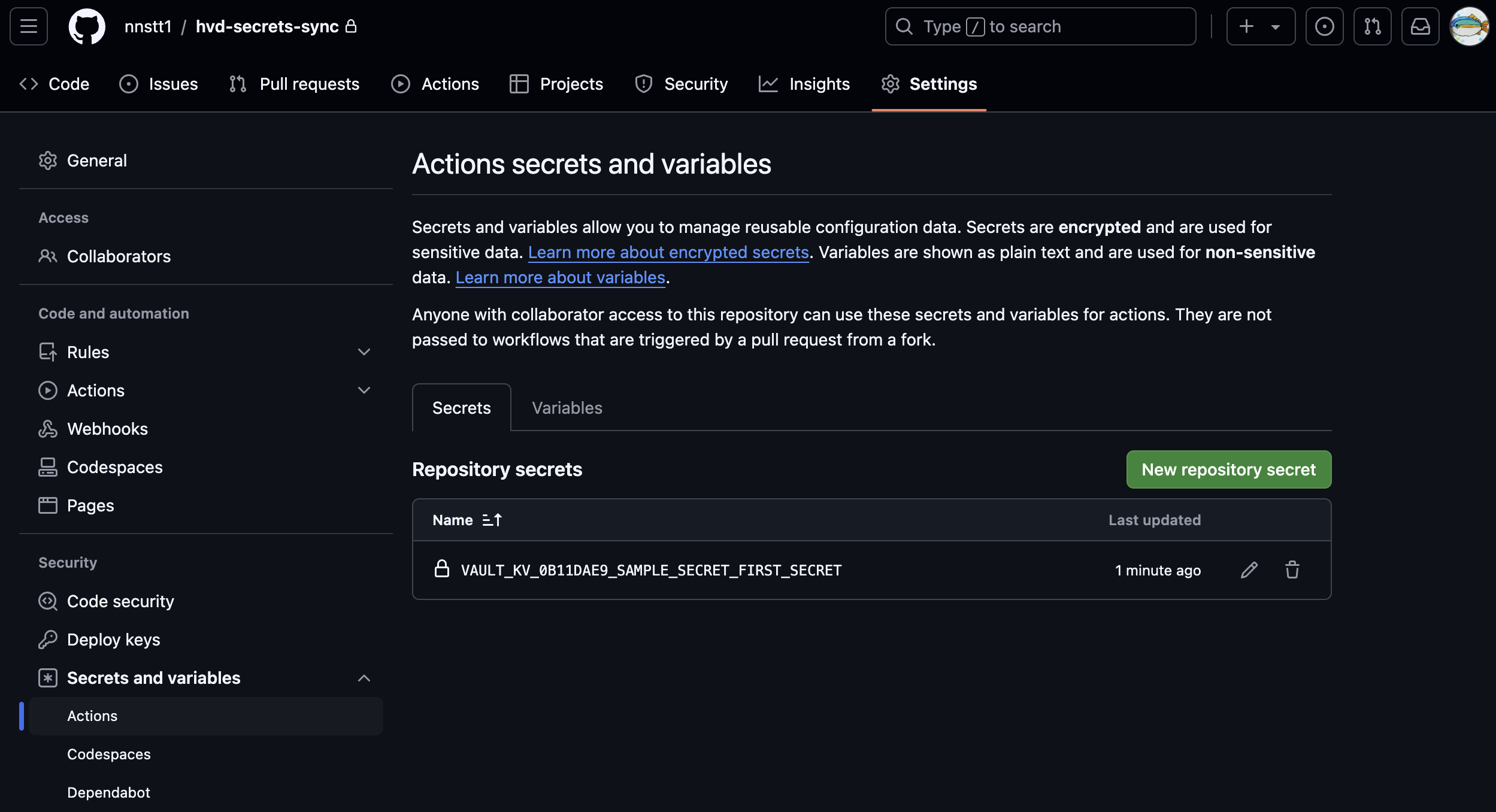1496x812 pixels.
Task: Open the issues shortcut icon in header
Action: 1324,26
